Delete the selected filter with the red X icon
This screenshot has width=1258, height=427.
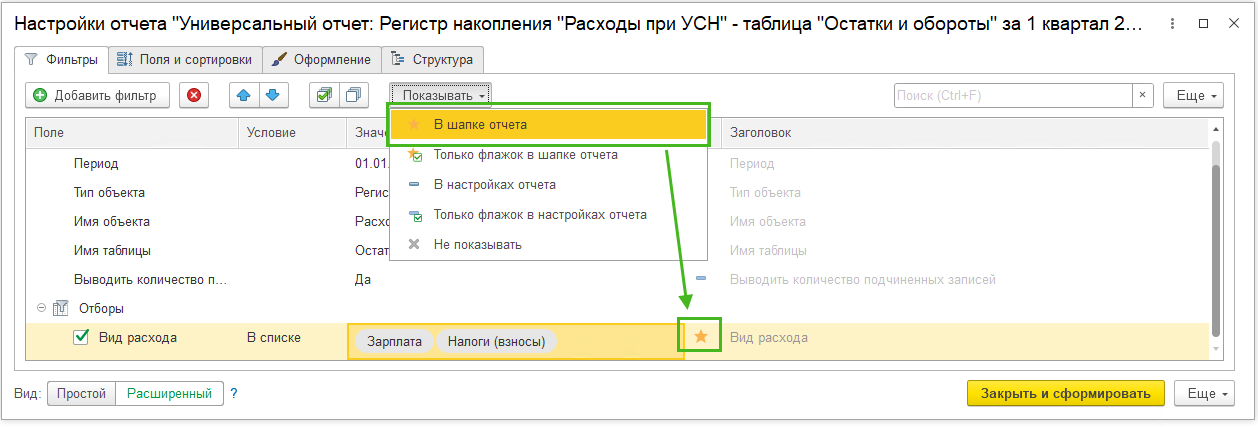(194, 95)
